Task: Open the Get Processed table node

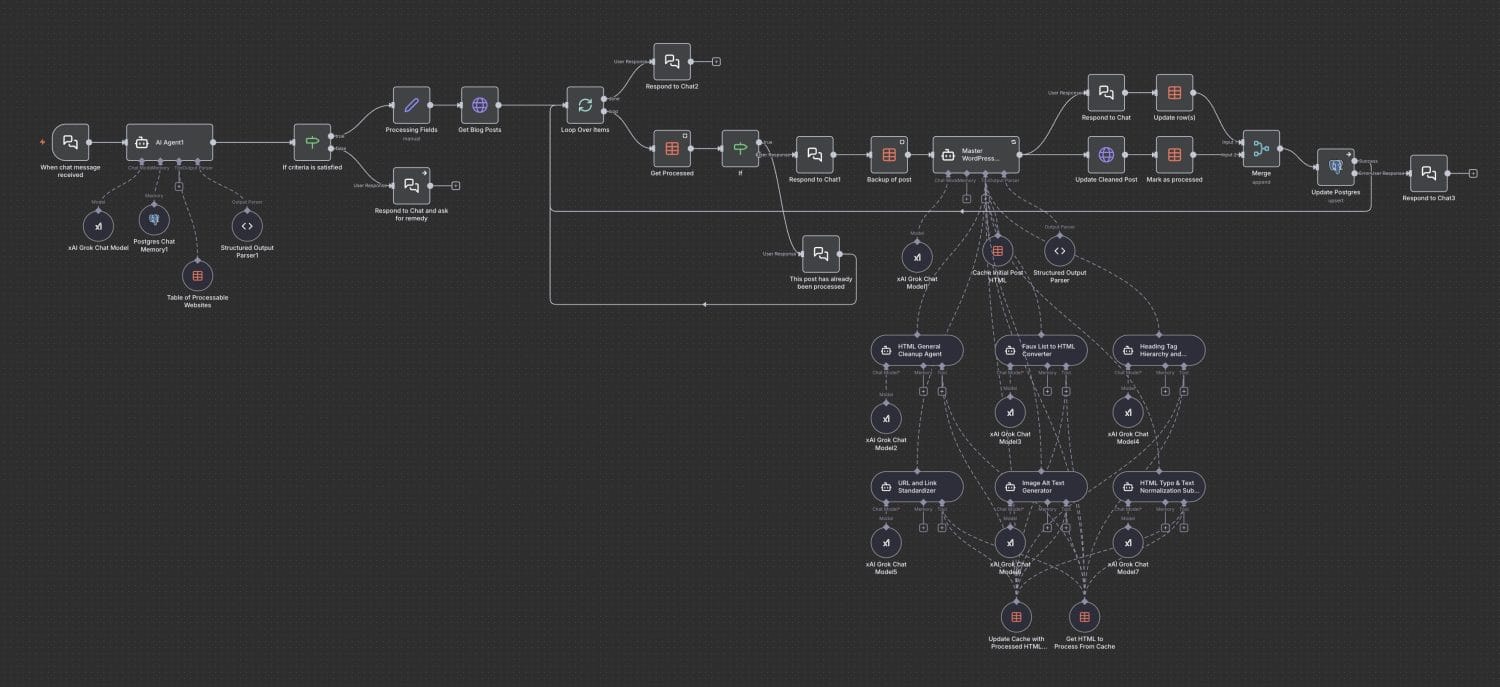Action: click(x=672, y=149)
